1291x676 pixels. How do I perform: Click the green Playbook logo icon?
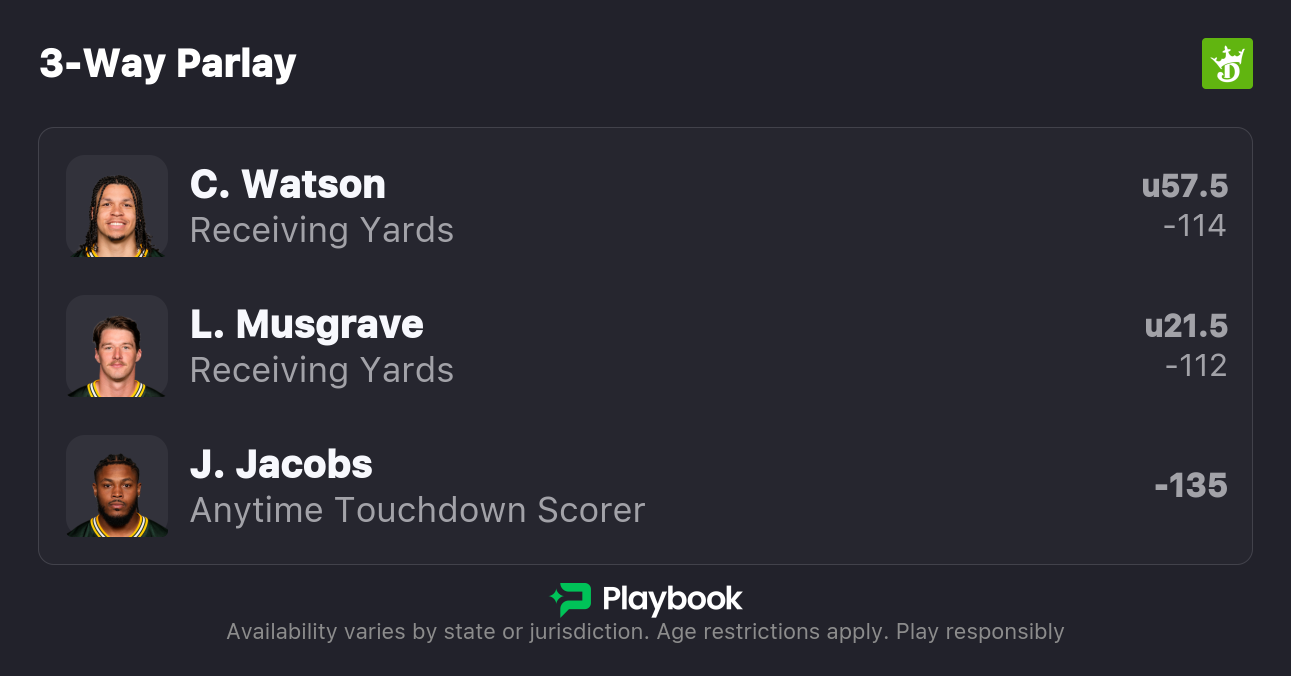571,599
